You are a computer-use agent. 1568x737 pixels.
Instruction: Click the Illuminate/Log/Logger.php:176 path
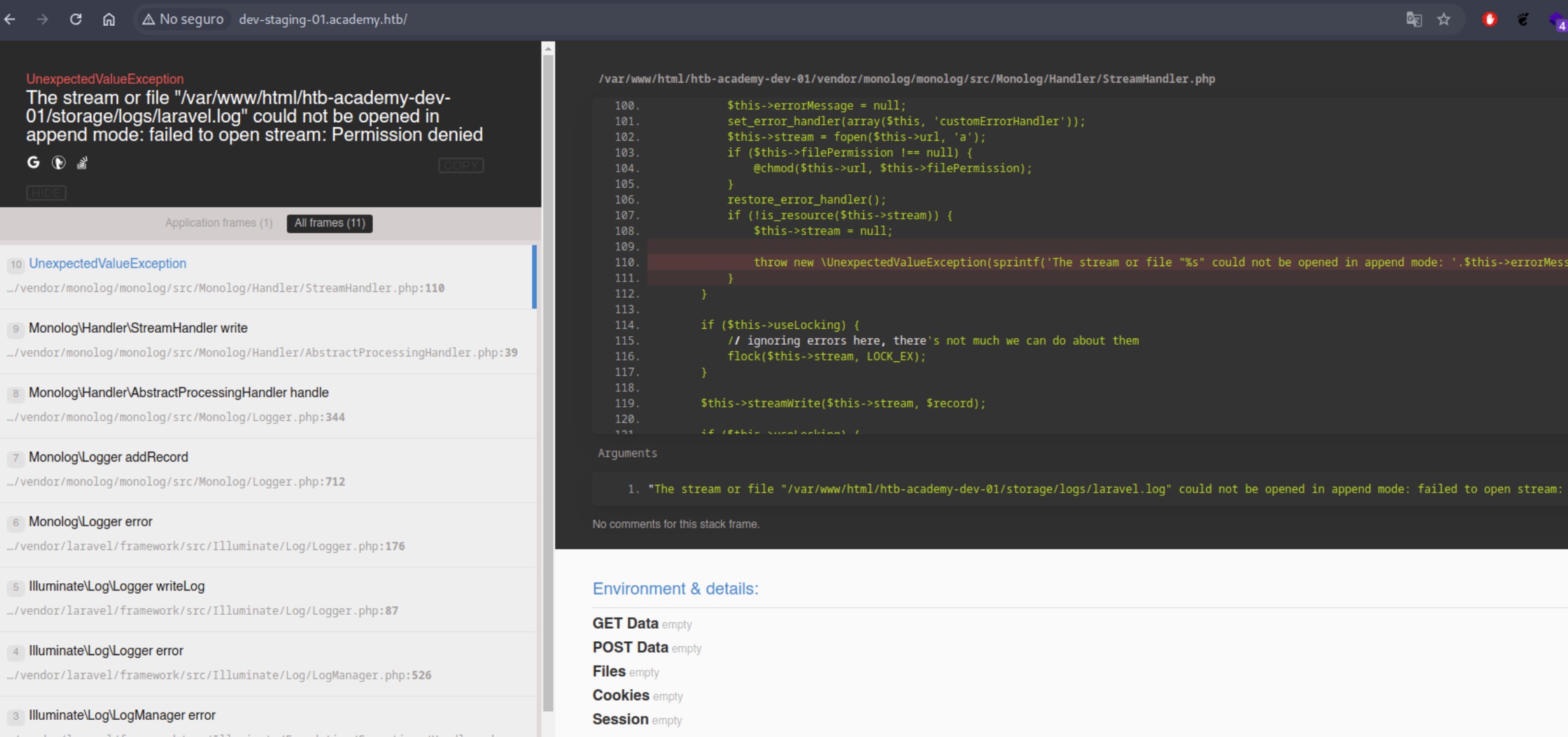[x=205, y=546]
